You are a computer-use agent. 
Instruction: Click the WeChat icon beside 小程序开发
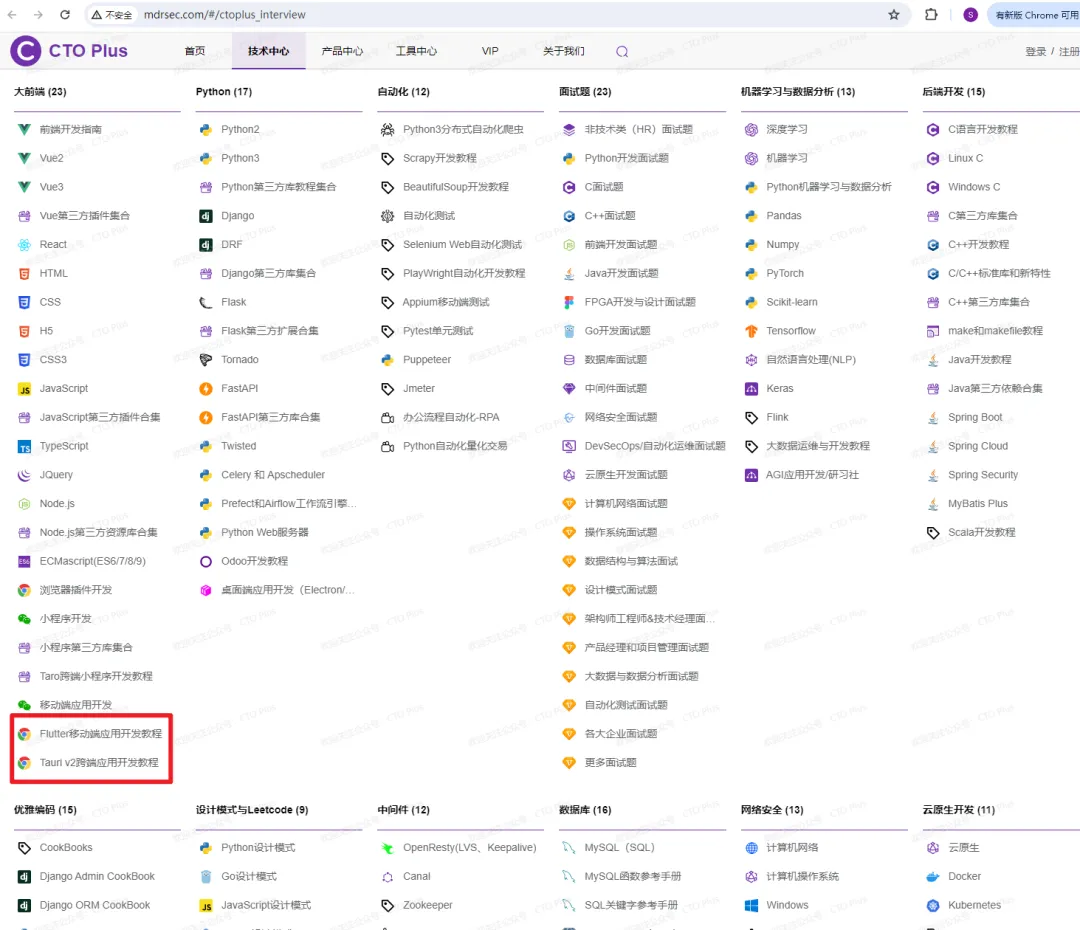pos(24,619)
